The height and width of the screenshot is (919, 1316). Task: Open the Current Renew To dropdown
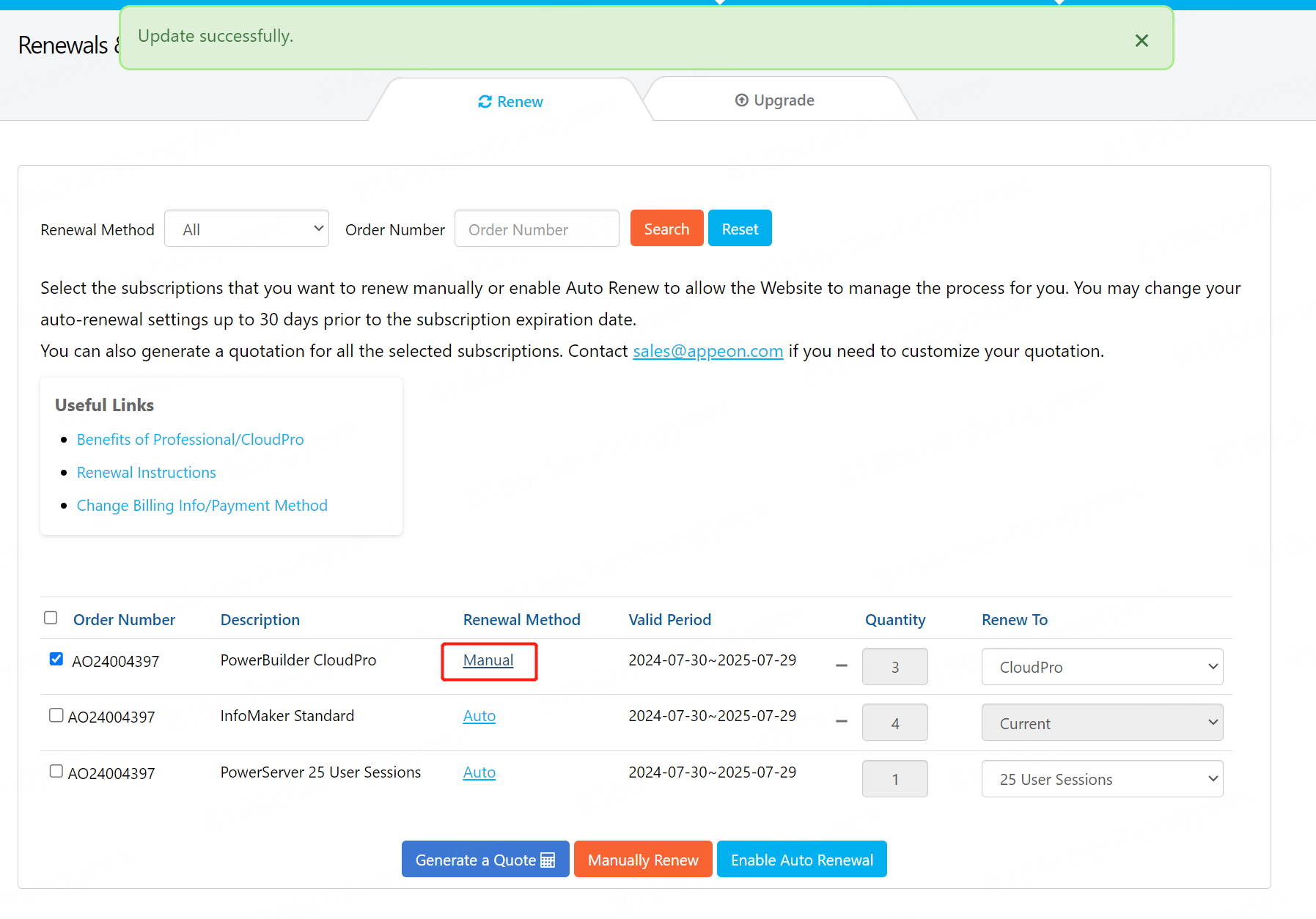tap(1102, 723)
